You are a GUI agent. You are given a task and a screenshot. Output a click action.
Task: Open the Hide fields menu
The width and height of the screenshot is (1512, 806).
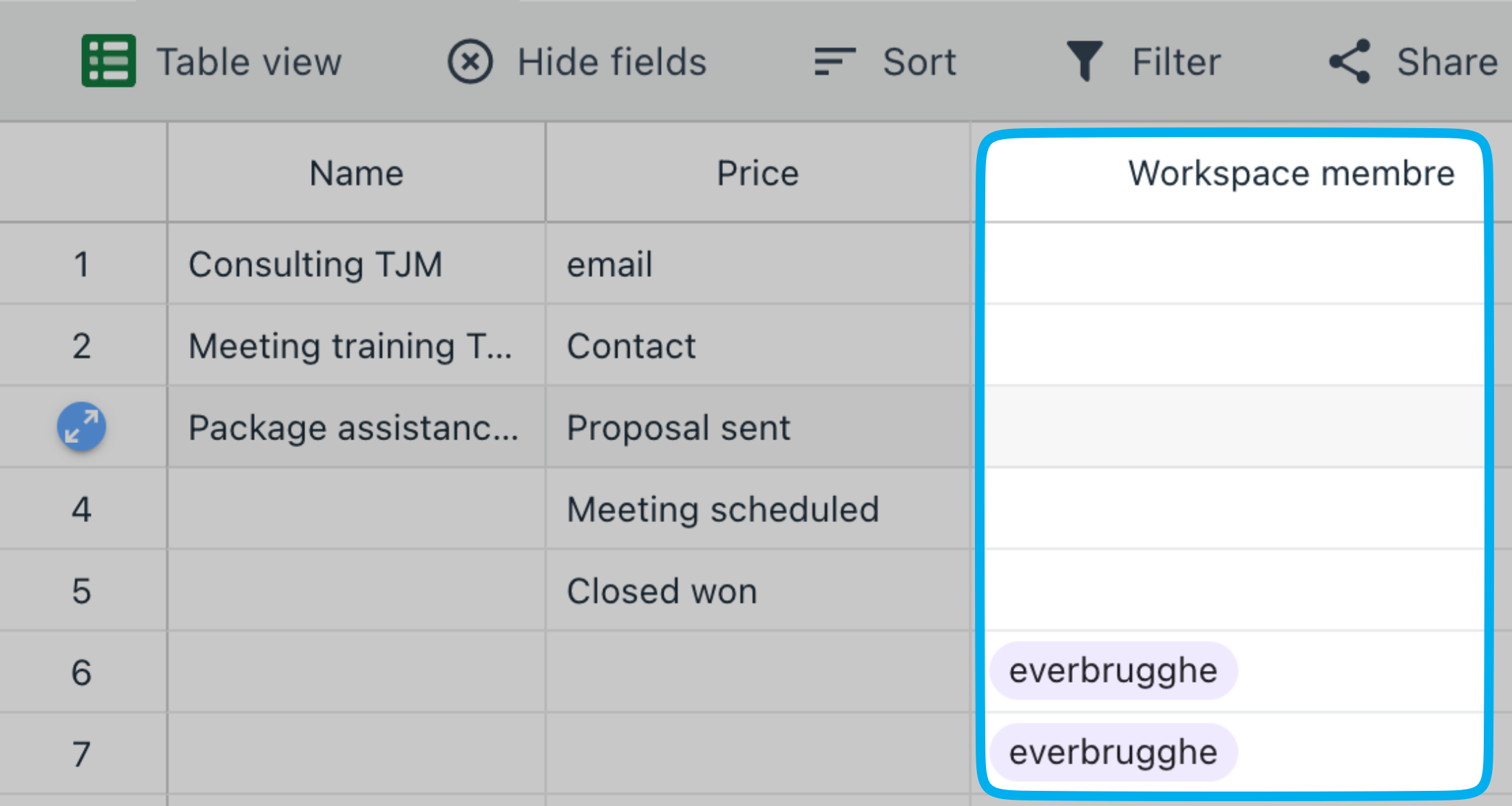click(577, 61)
